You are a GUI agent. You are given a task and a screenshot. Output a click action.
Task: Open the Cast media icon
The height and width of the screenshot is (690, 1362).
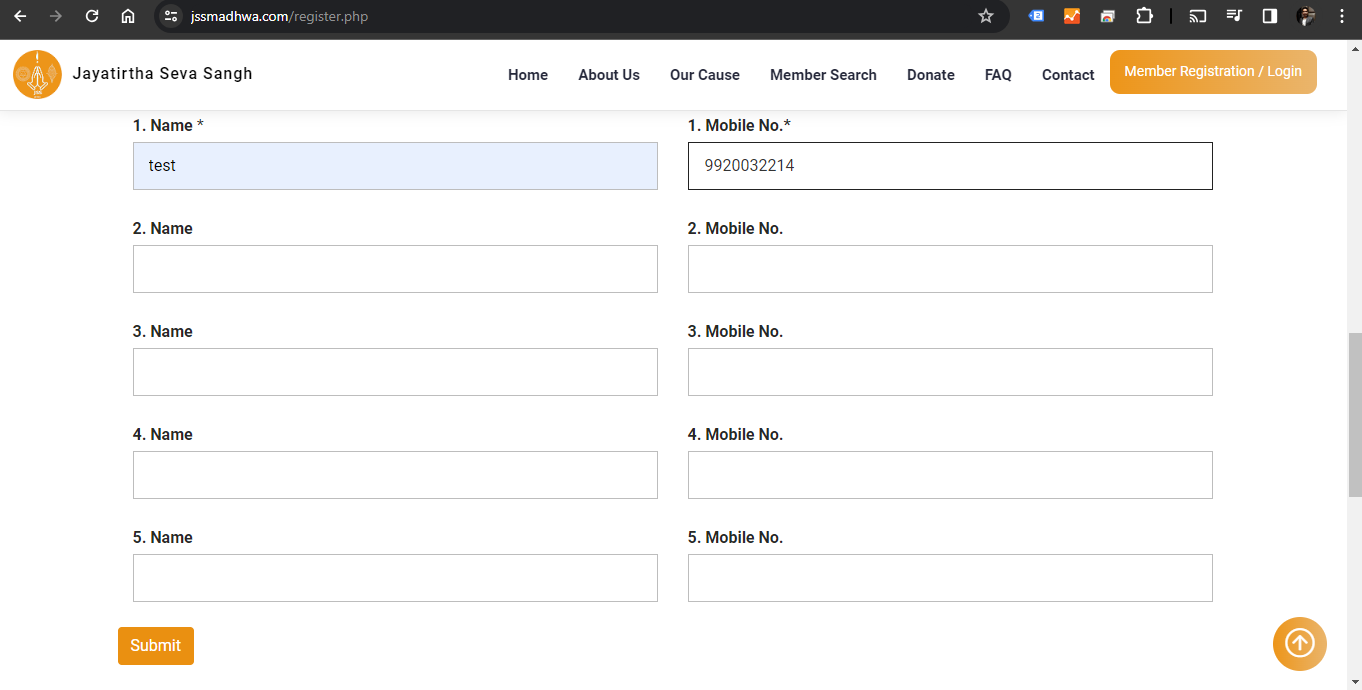1197,16
